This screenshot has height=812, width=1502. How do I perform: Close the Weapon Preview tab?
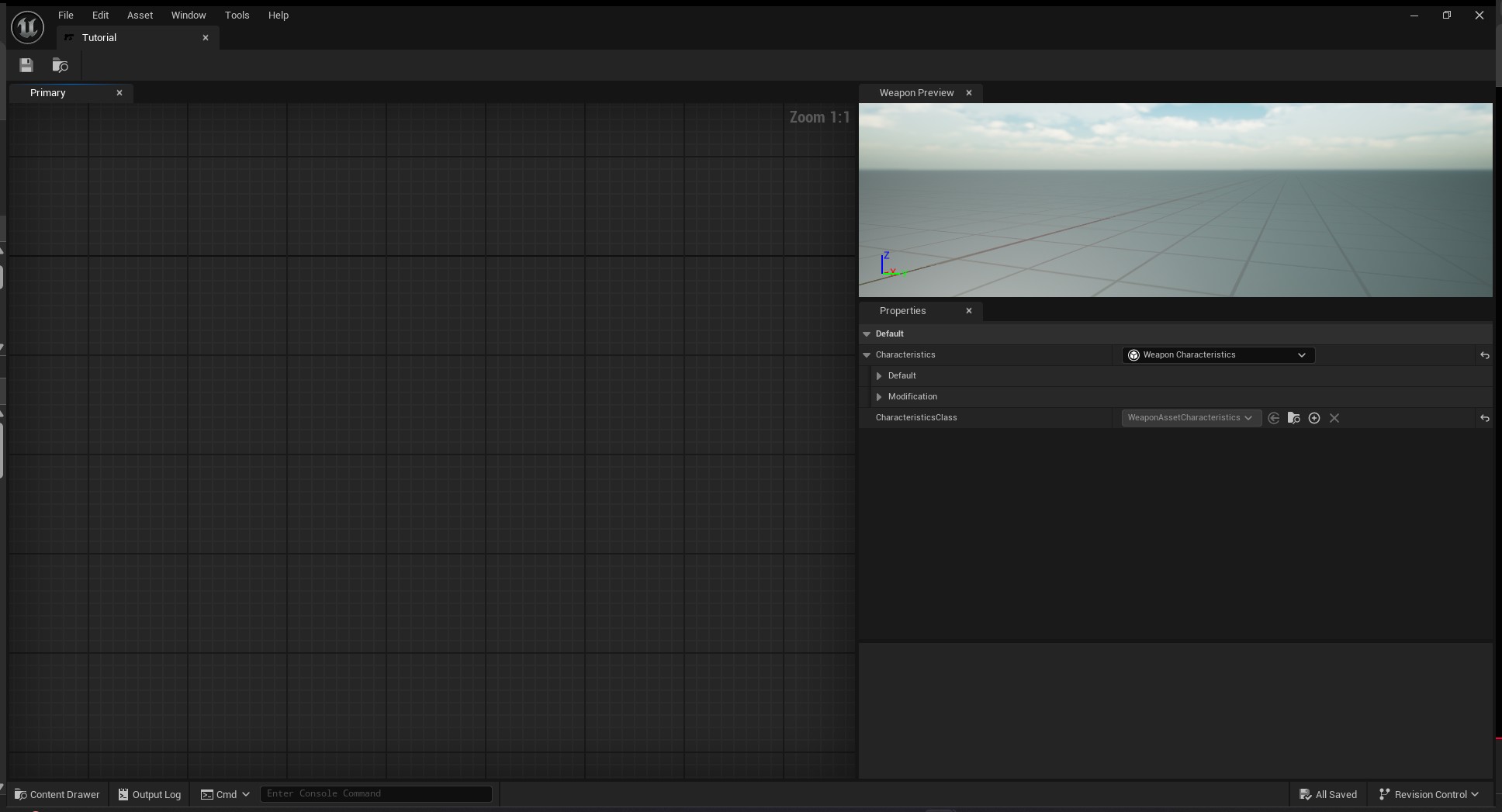969,92
